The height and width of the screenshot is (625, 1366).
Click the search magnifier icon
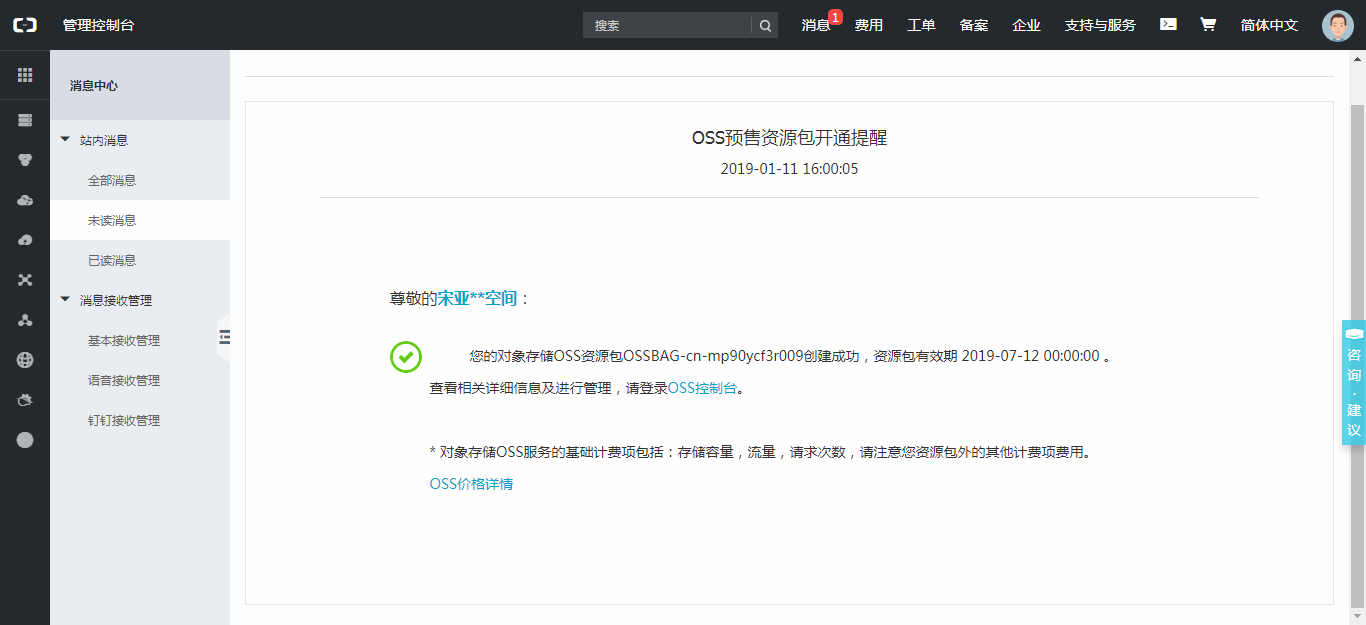tap(765, 26)
